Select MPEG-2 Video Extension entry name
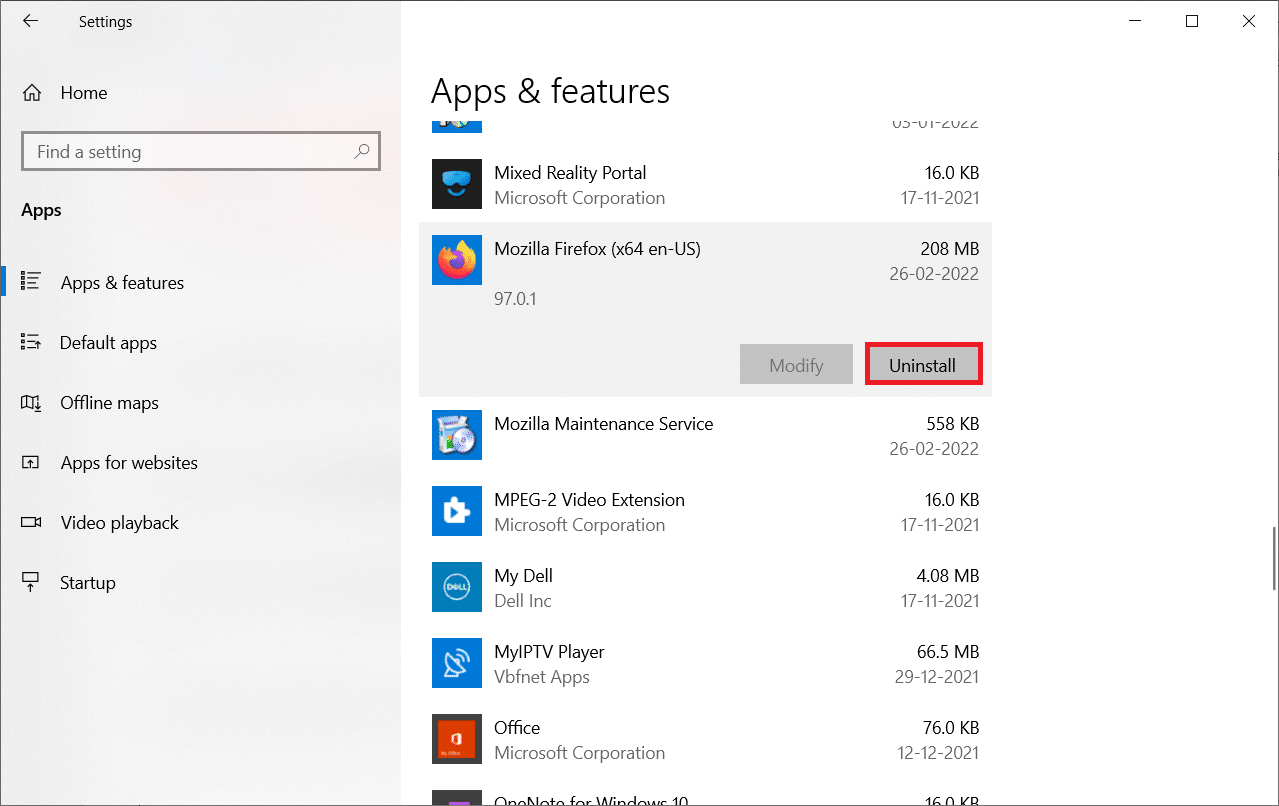 click(589, 500)
